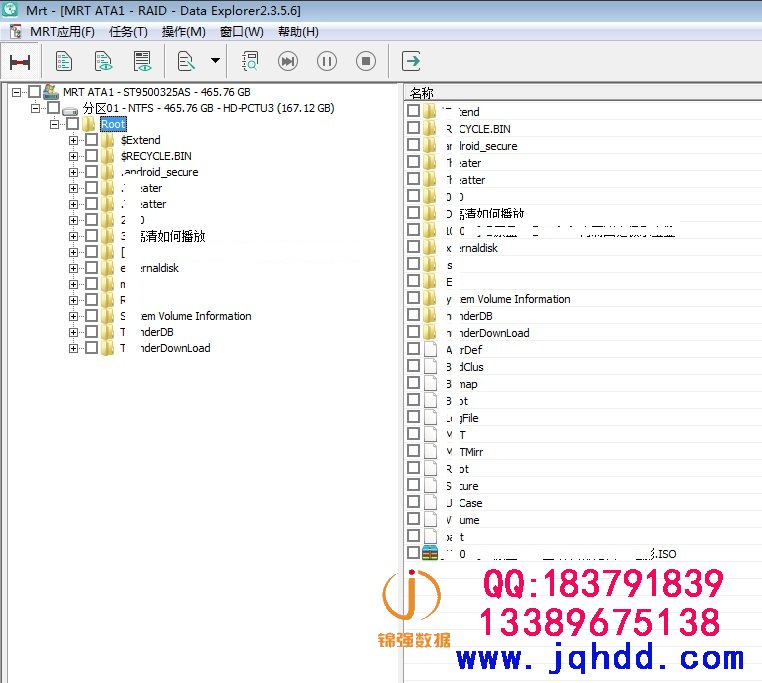The height and width of the screenshot is (683, 762).
Task: Click the document edit pencil icon
Action: click(x=186, y=61)
